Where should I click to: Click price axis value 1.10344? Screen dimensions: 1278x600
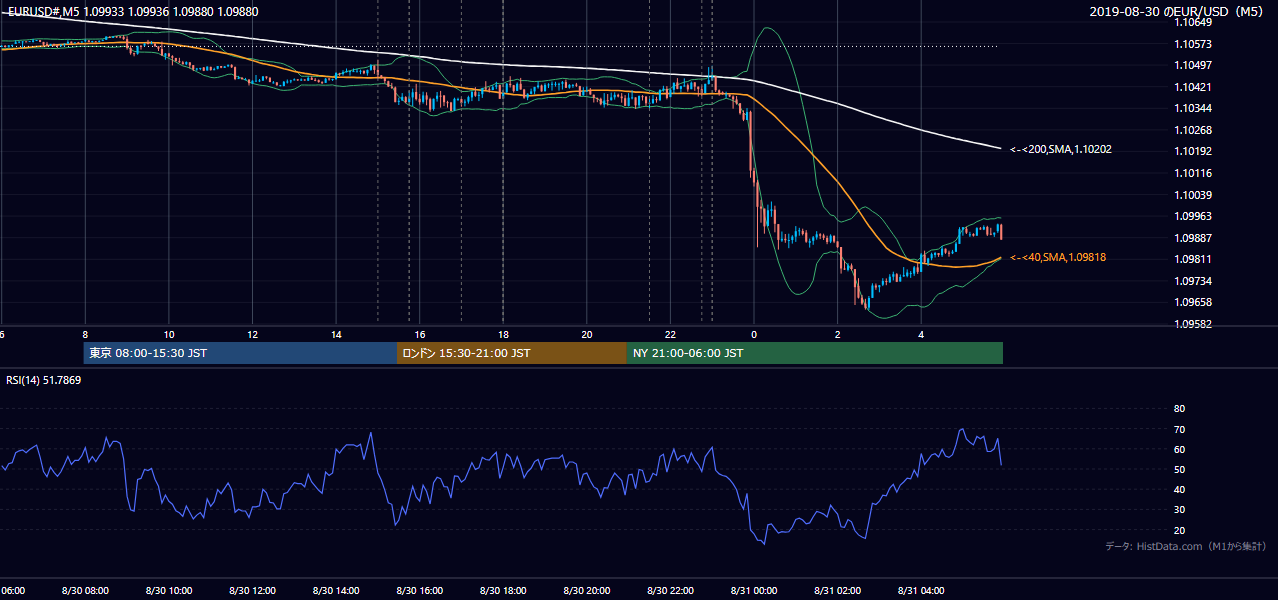[x=1193, y=108]
